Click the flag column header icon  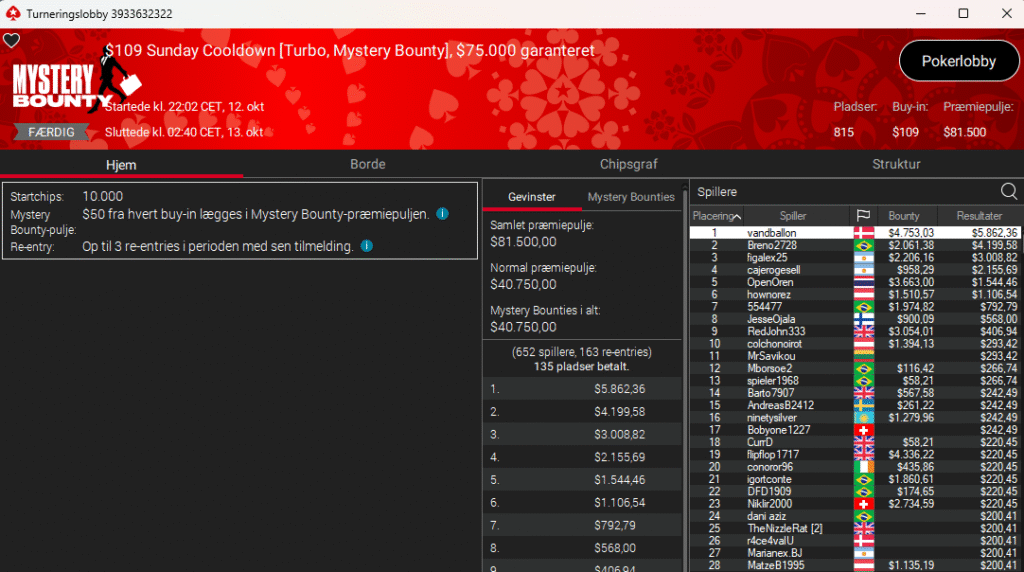click(x=862, y=216)
